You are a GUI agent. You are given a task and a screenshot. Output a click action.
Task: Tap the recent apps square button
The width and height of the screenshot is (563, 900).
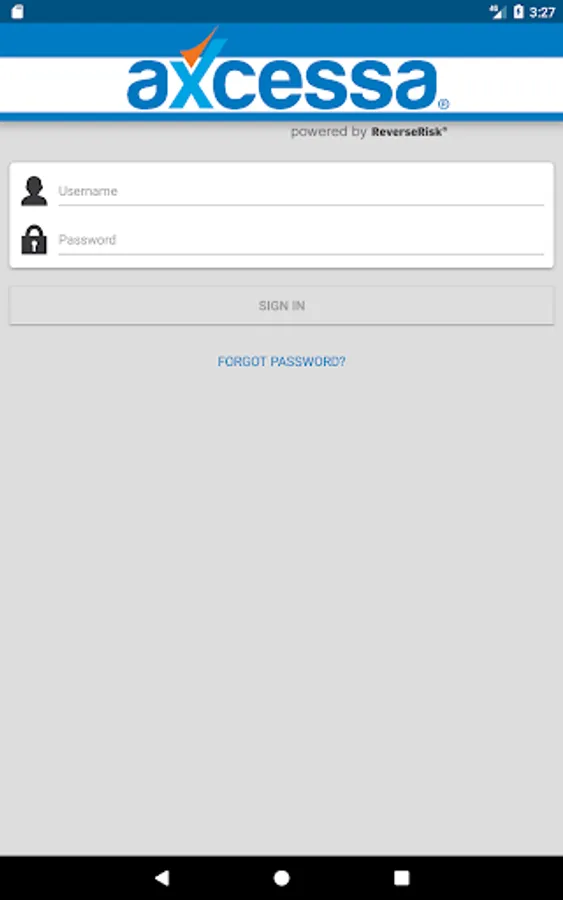pos(402,878)
